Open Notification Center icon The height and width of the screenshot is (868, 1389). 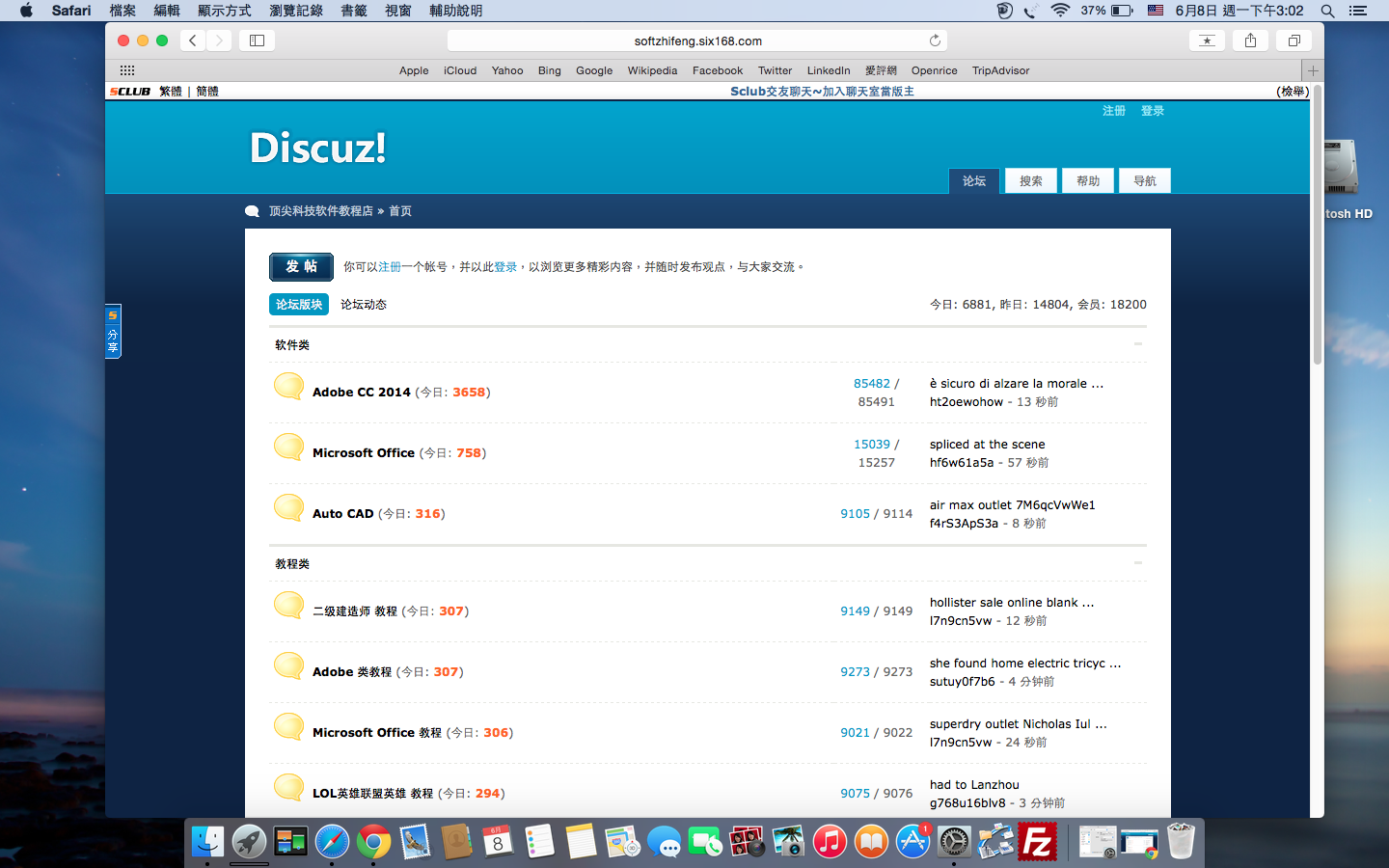[1358, 11]
